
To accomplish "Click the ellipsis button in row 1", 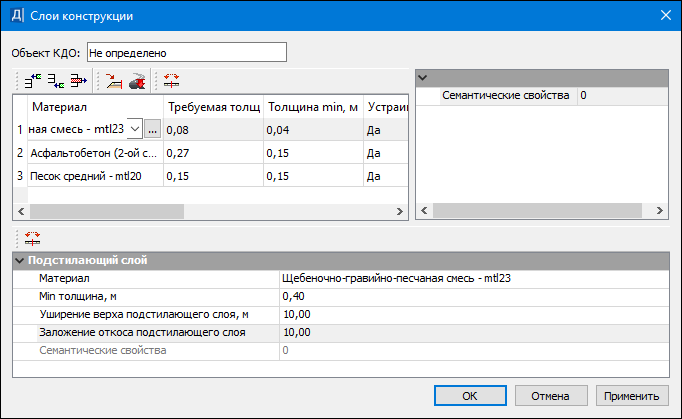I will tap(152, 130).
